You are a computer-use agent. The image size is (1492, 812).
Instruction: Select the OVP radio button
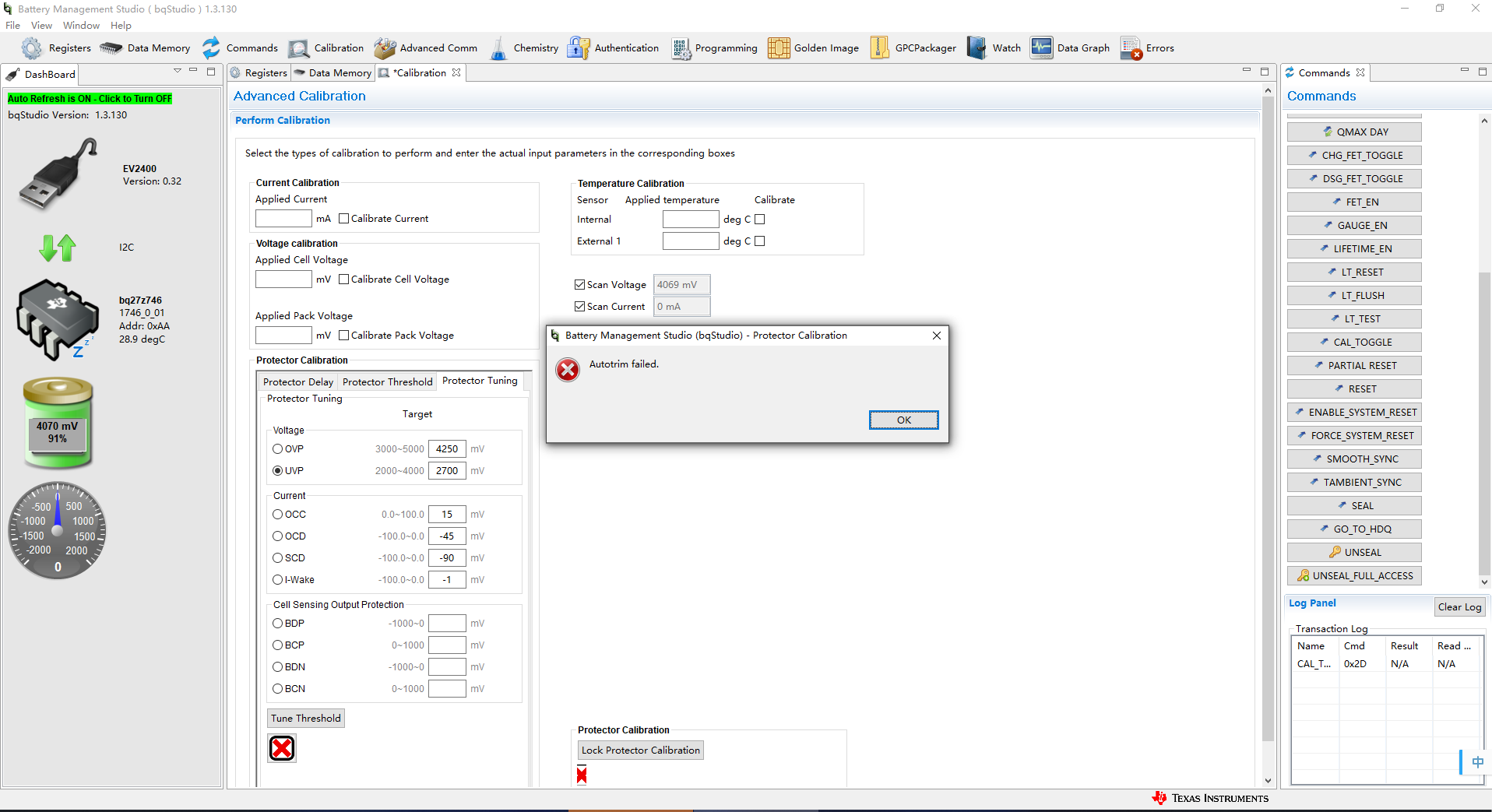277,449
